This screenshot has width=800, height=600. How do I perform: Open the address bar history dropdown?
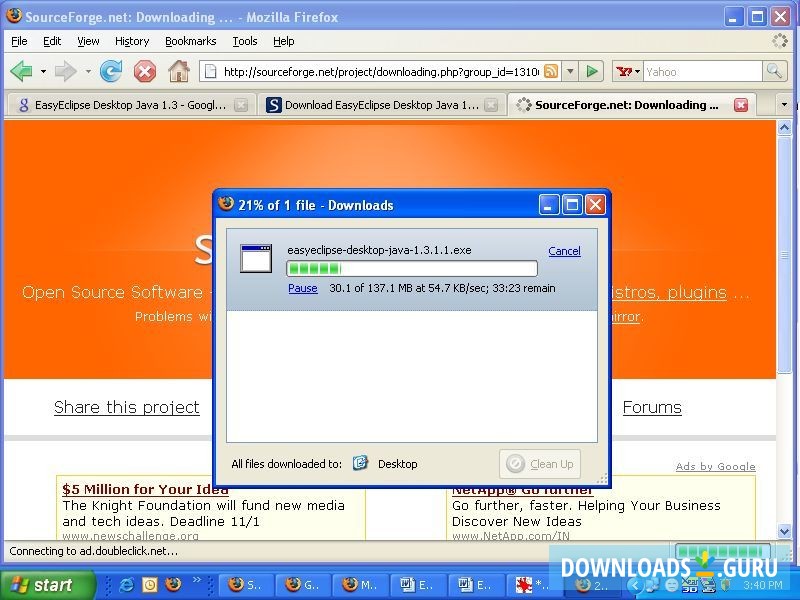[568, 71]
